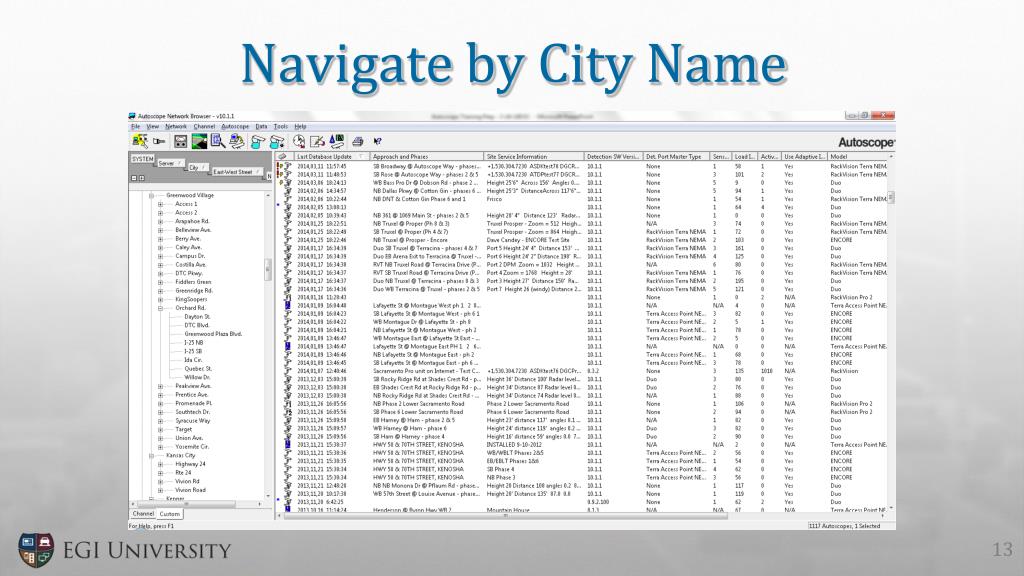This screenshot has height=576, width=1024.
Task: Click the blue cone shapes toolbar icon
Action: pos(336,140)
